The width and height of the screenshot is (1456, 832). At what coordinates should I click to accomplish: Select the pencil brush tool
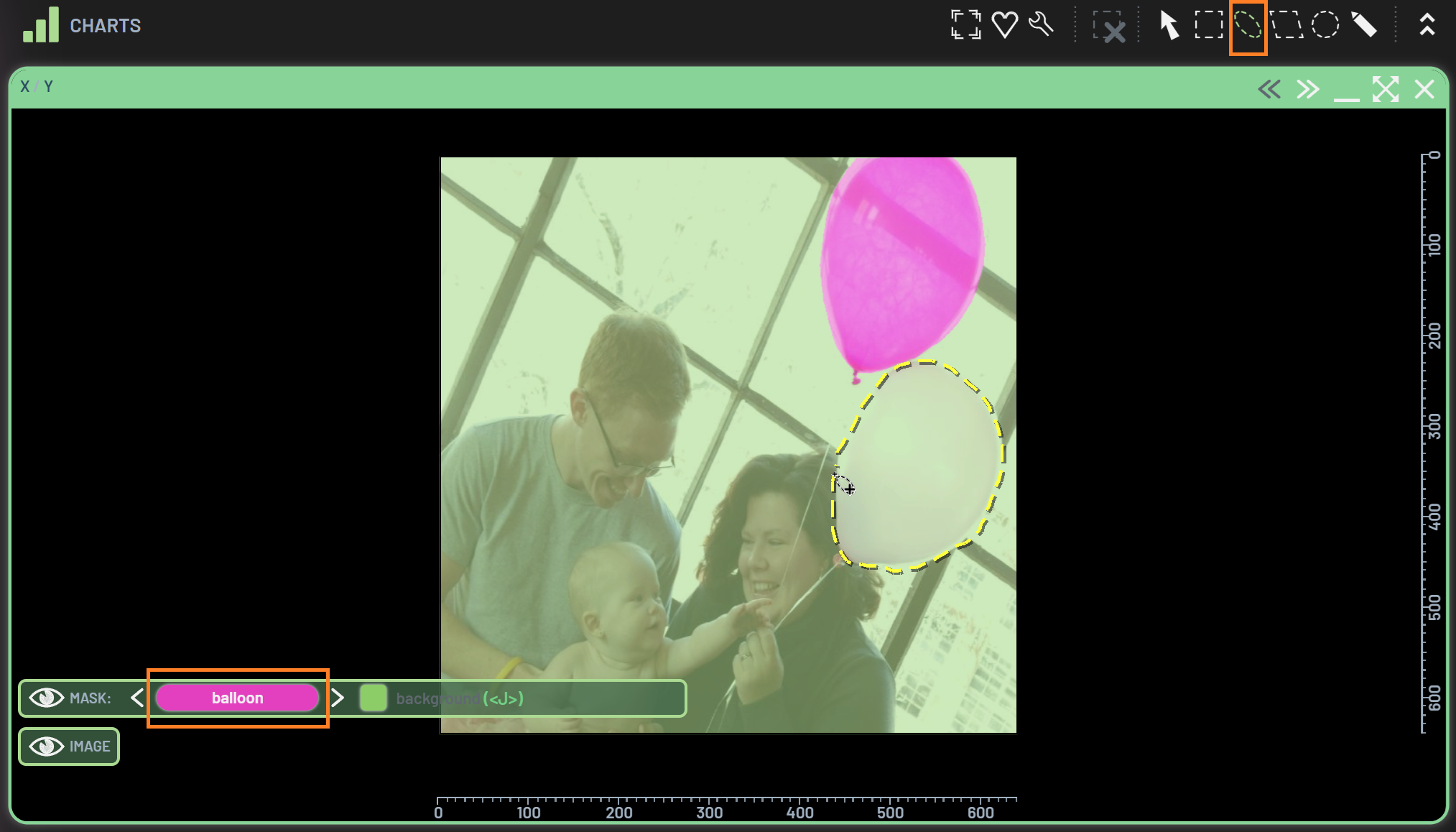coord(1363,25)
